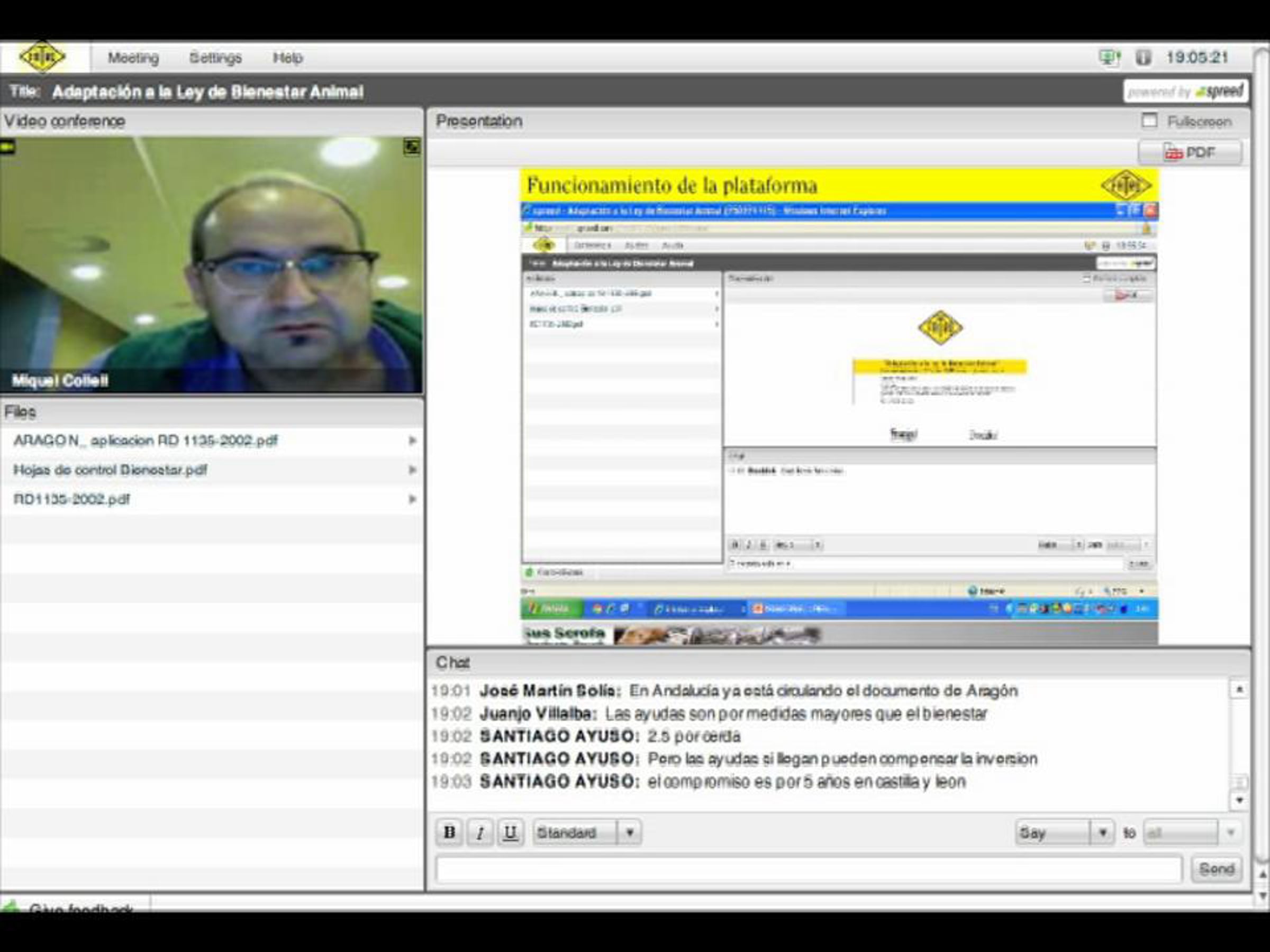Toggle underline text formatting in chat
This screenshot has width=1270, height=952.
[511, 832]
